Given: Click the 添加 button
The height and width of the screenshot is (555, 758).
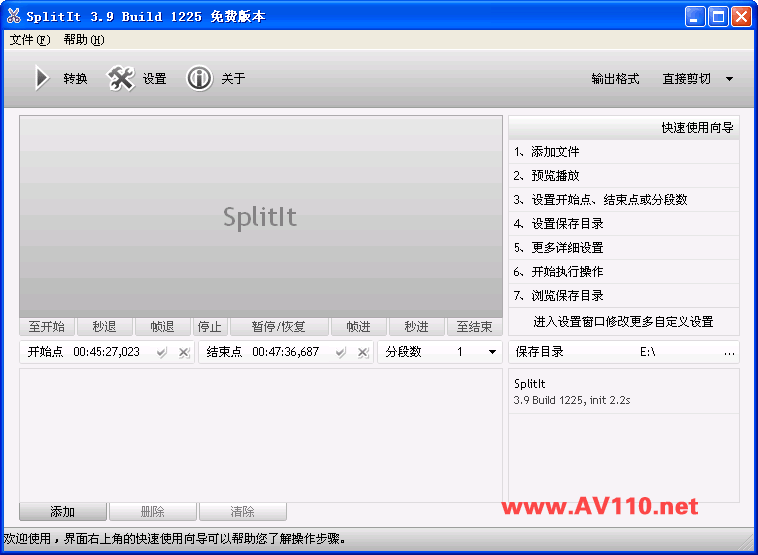Looking at the screenshot, I should (x=63, y=511).
